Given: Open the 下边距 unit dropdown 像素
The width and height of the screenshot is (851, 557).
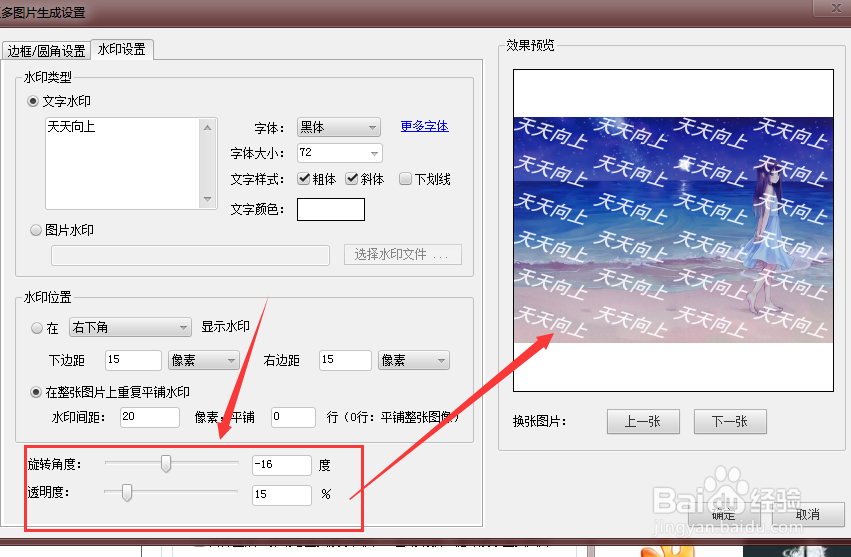Looking at the screenshot, I should pos(204,360).
